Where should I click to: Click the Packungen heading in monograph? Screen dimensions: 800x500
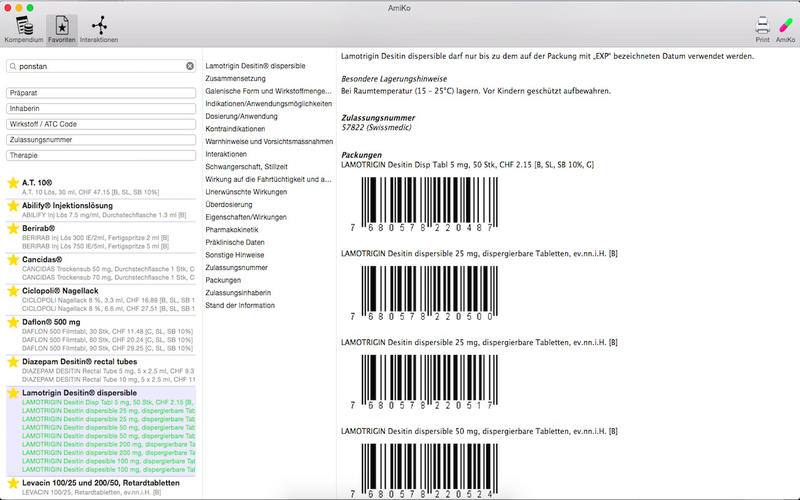pos(361,155)
